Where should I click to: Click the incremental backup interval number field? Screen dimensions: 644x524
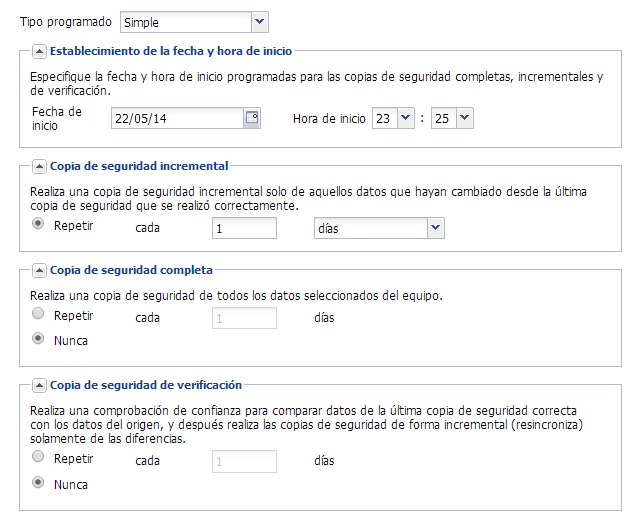[x=244, y=229]
